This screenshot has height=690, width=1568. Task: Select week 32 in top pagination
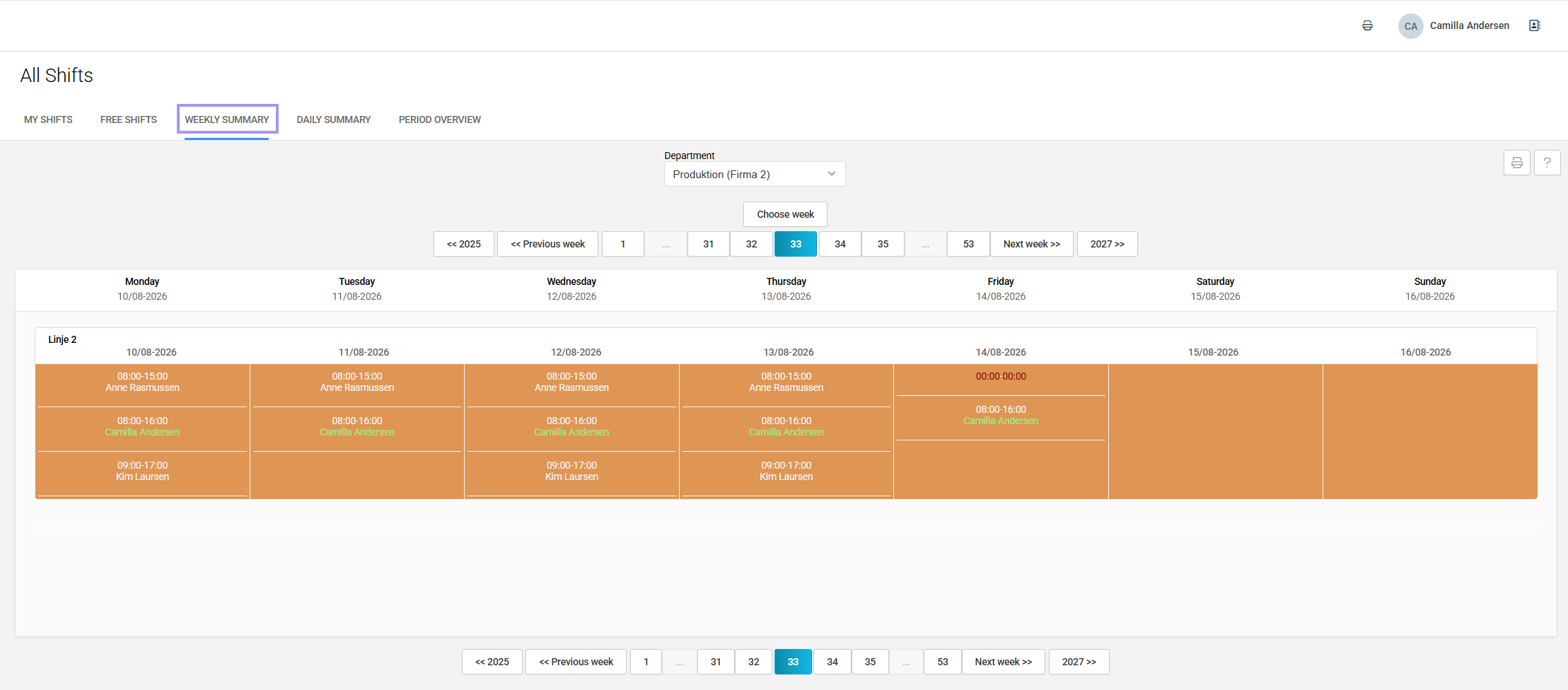tap(751, 244)
